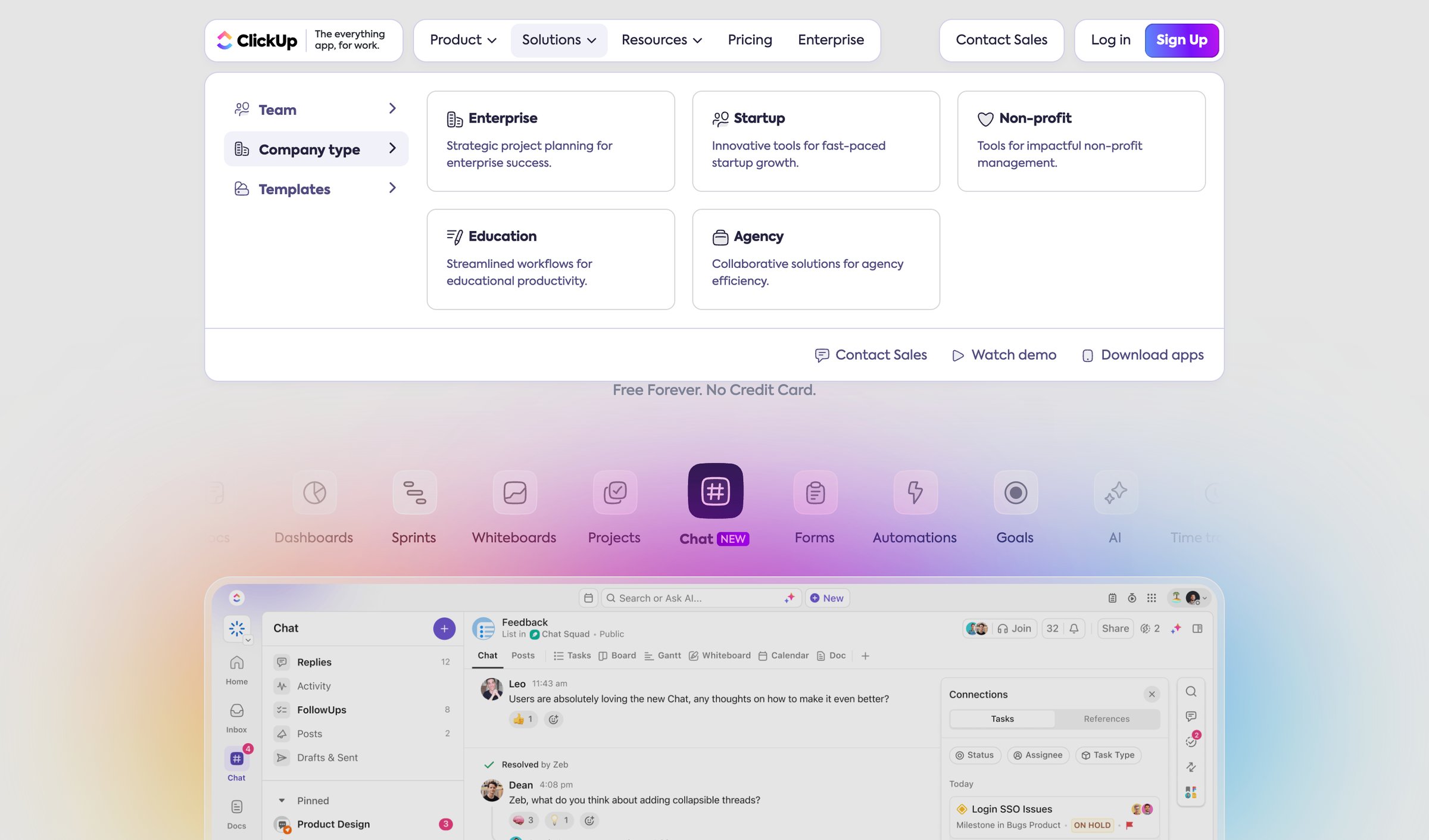Click the Sign Up button
The height and width of the screenshot is (840, 1429).
point(1181,40)
